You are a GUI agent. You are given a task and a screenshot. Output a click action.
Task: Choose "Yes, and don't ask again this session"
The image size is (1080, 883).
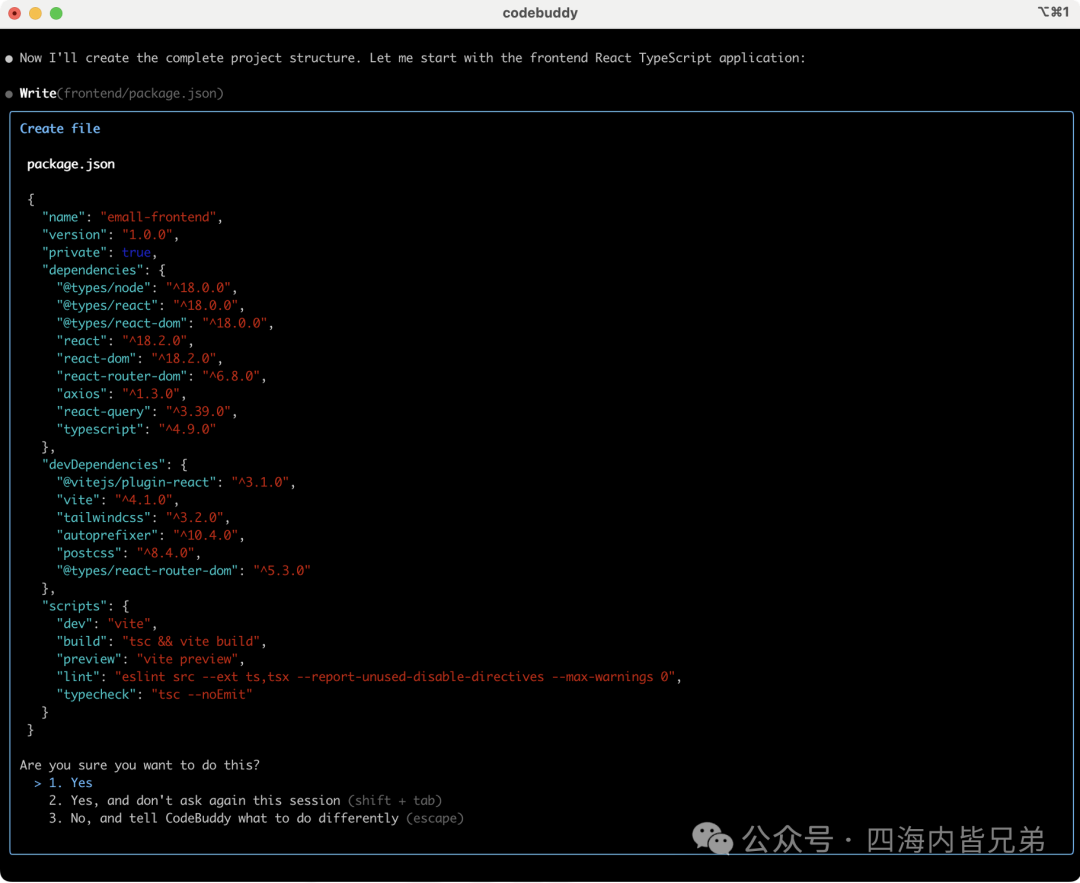point(245,801)
